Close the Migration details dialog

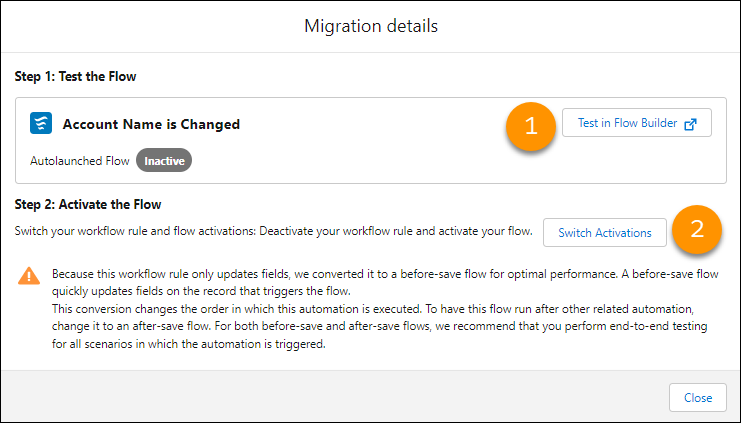tap(697, 397)
